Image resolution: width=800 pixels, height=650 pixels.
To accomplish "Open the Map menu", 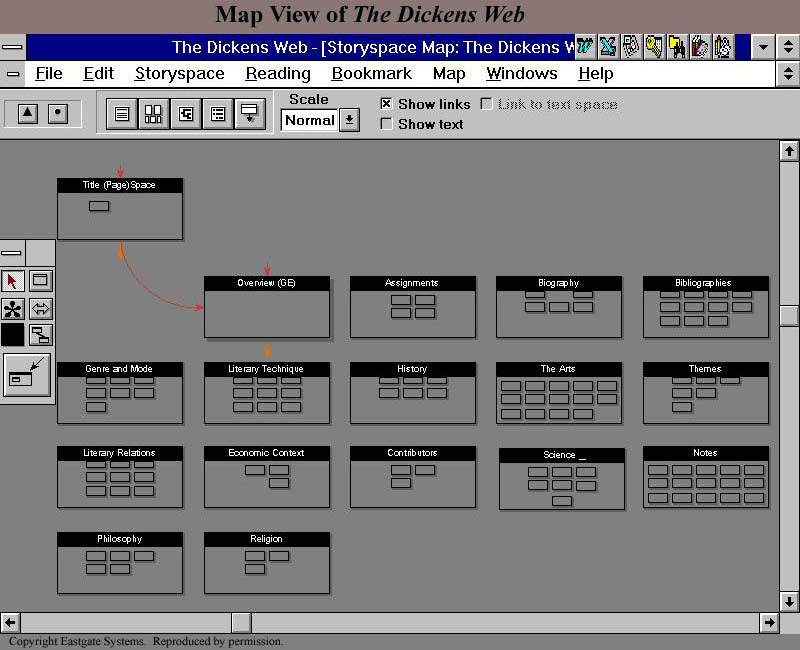I will (x=449, y=74).
